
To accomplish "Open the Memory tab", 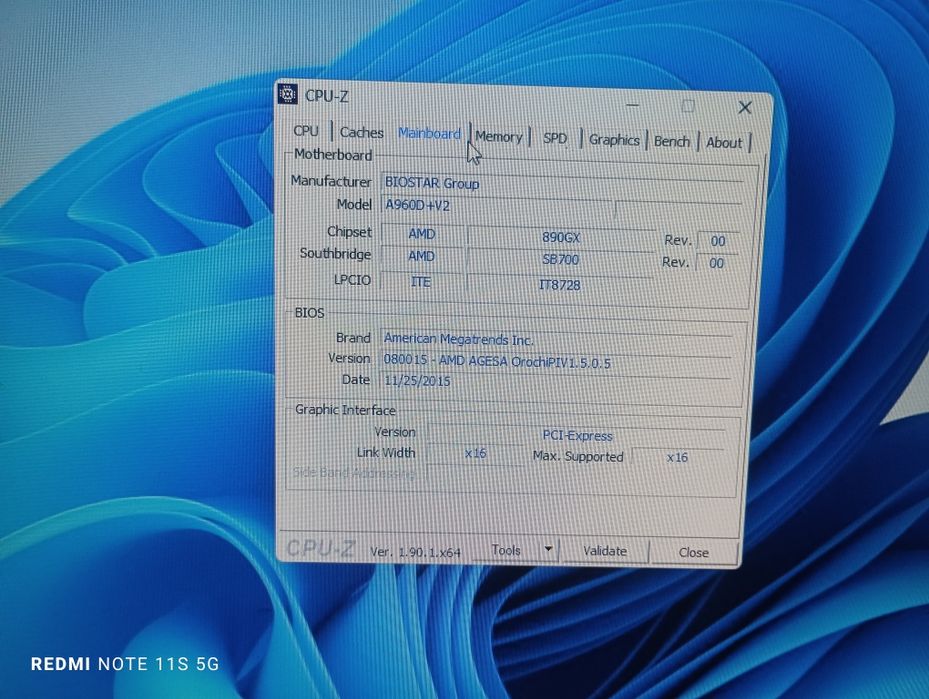I will coord(498,137).
